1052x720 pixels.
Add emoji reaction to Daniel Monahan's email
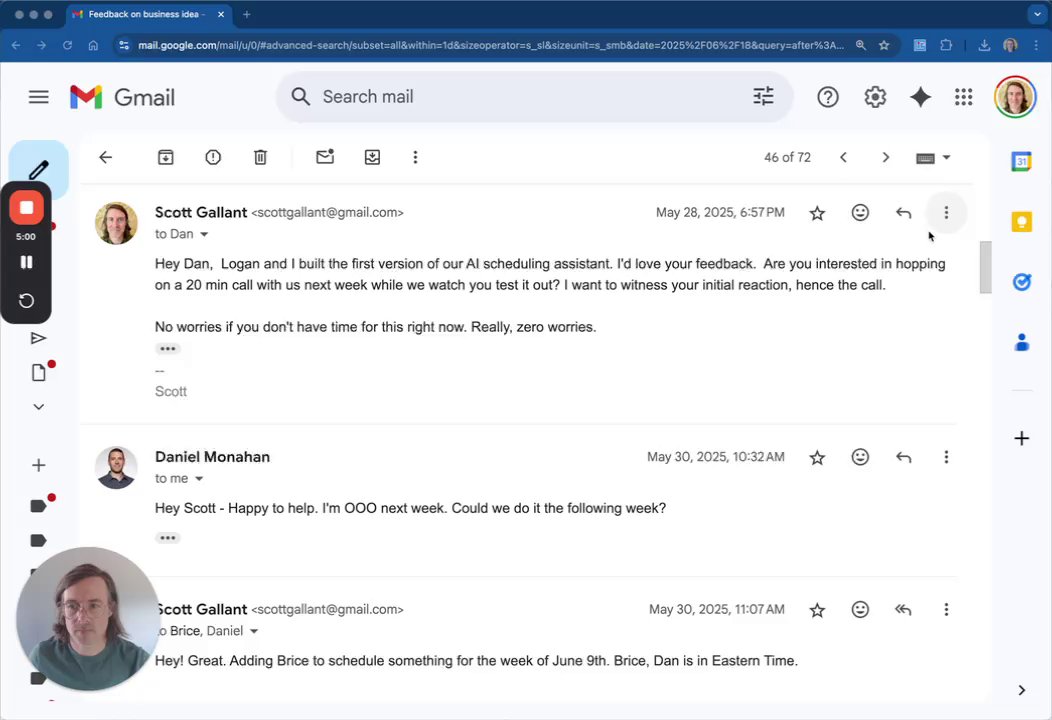tap(860, 457)
